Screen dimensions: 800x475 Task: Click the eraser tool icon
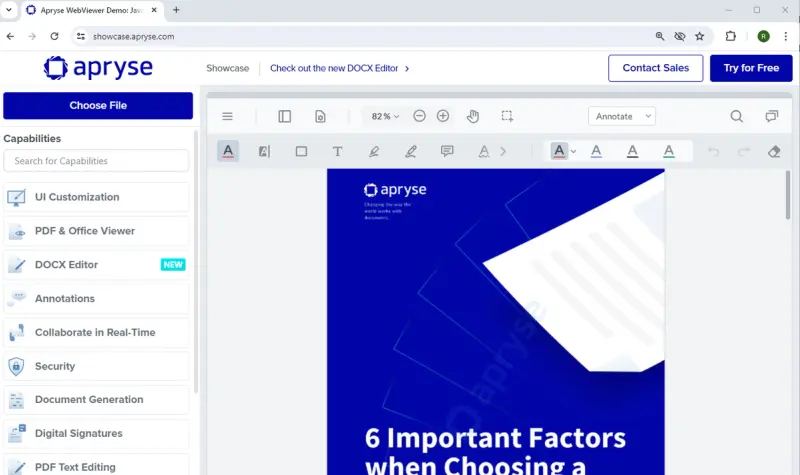[x=774, y=152]
